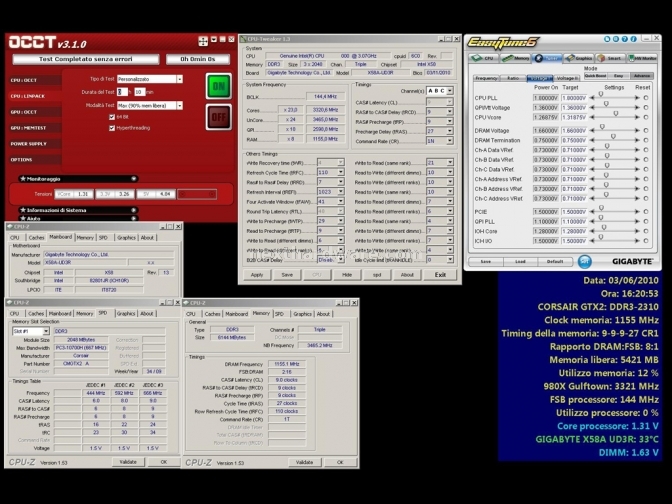The image size is (672, 504).
Task: Click the second blue round icon in EasyTune6 title bar
Action: pos(615,39)
